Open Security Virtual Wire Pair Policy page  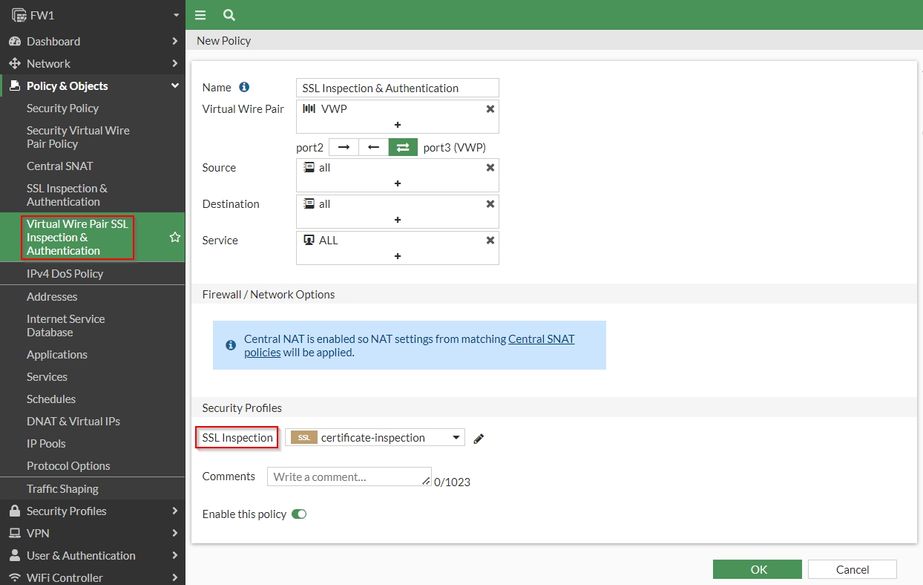(x=78, y=137)
